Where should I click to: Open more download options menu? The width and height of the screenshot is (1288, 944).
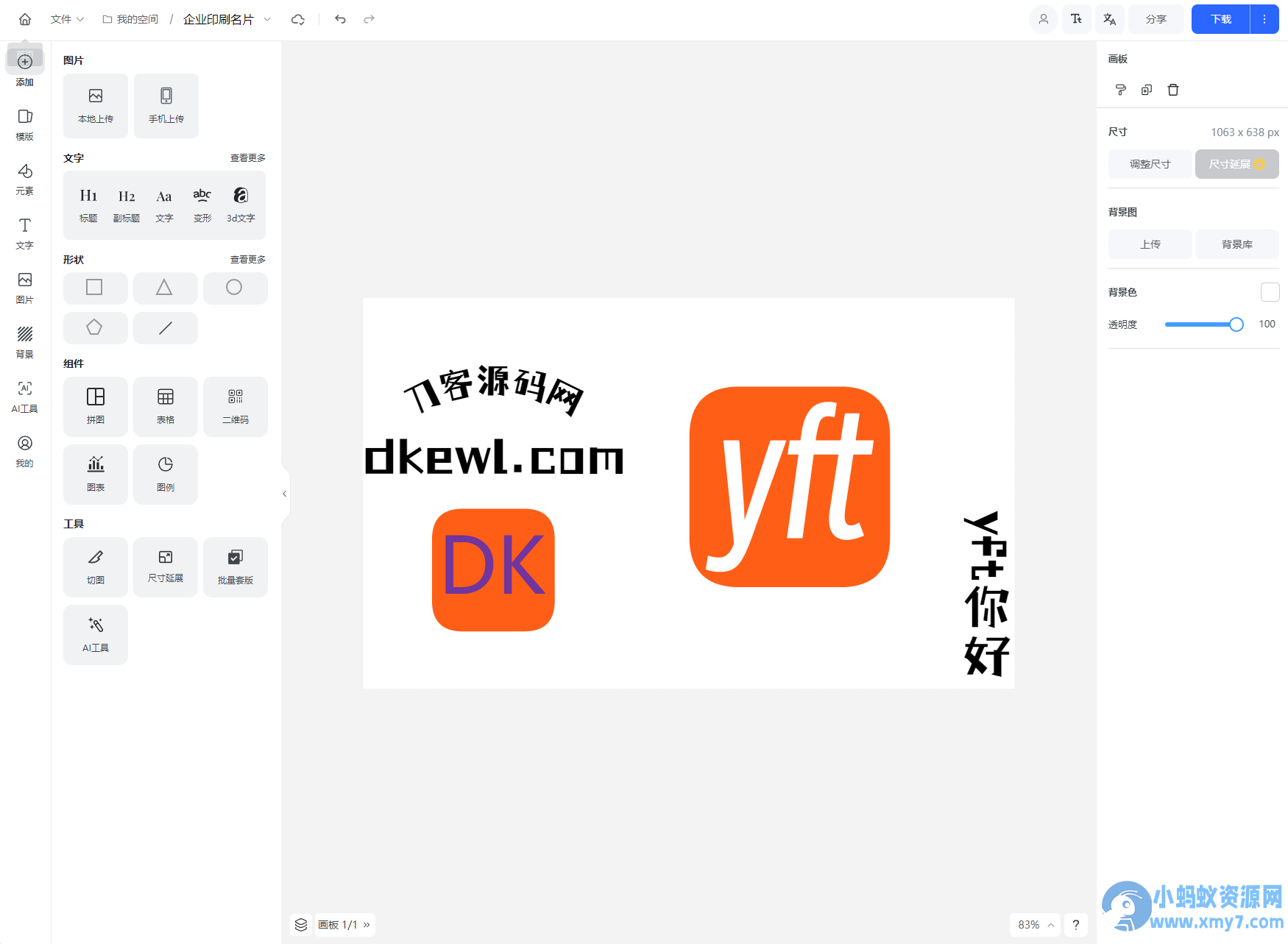tap(1264, 19)
